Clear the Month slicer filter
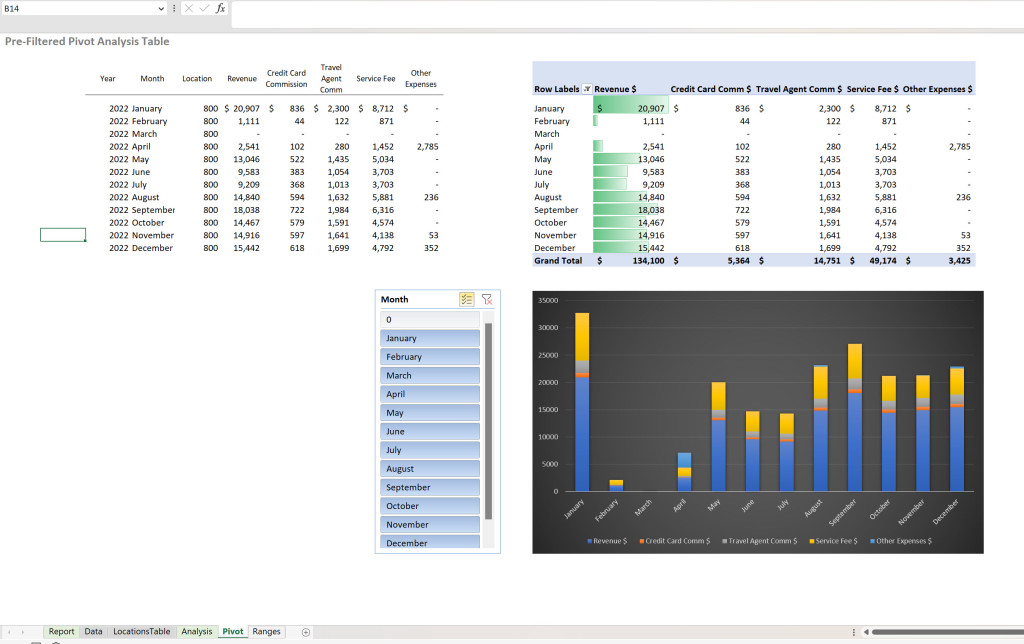 tap(487, 299)
